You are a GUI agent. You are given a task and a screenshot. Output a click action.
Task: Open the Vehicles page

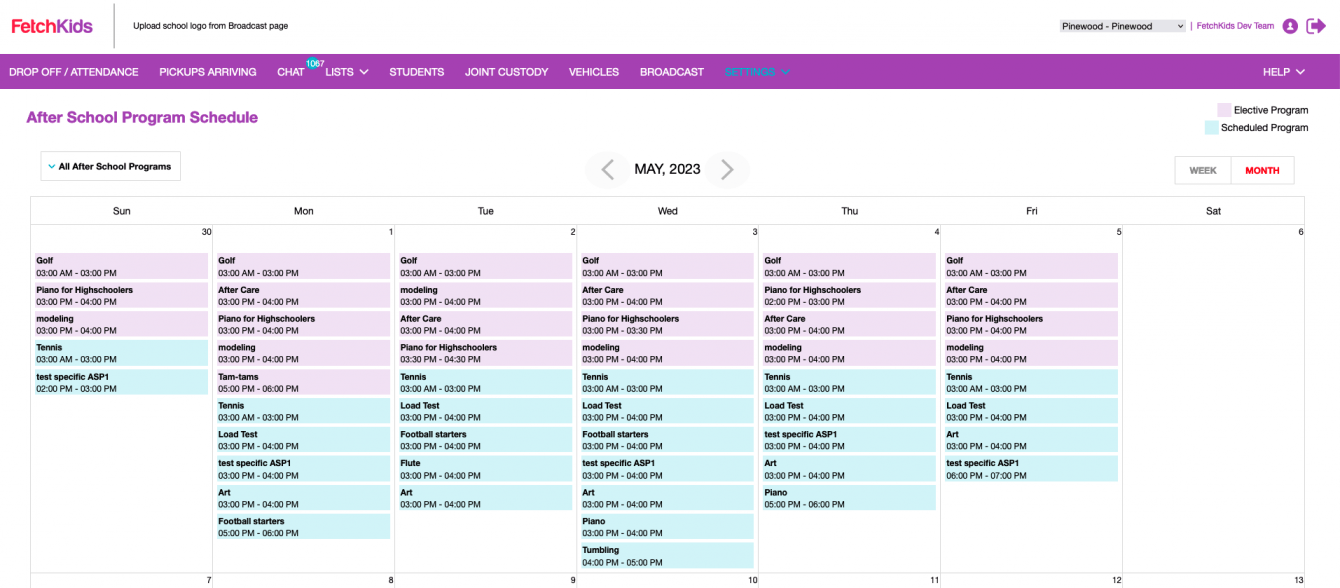point(594,72)
